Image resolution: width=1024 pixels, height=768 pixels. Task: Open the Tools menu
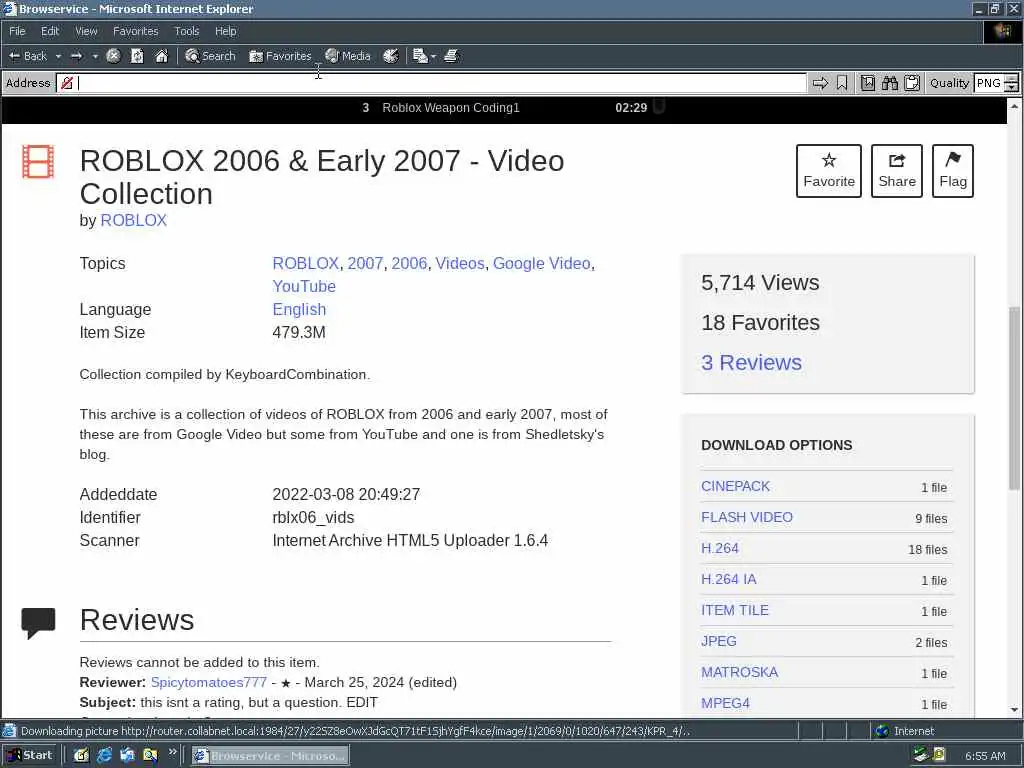click(x=186, y=31)
